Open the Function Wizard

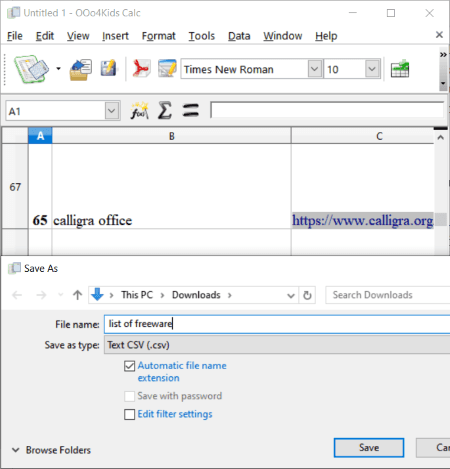[x=139, y=111]
